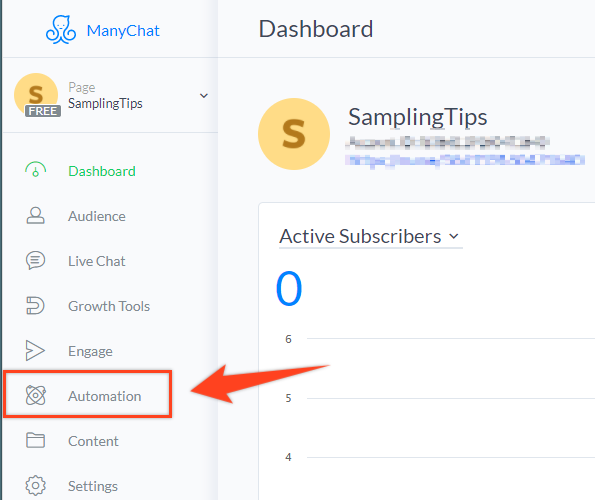
Task: Open Live Chat from sidebar
Action: [96, 261]
